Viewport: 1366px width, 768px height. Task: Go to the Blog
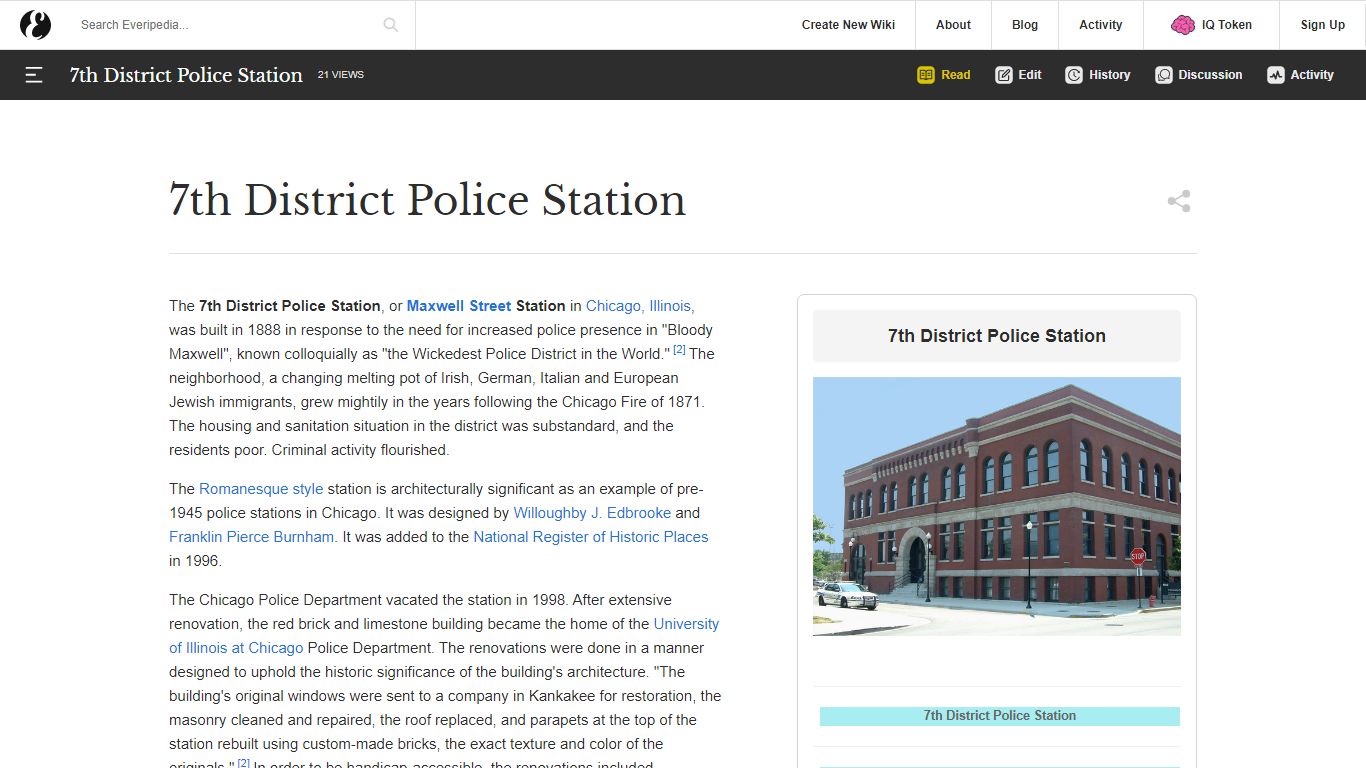click(x=1025, y=25)
